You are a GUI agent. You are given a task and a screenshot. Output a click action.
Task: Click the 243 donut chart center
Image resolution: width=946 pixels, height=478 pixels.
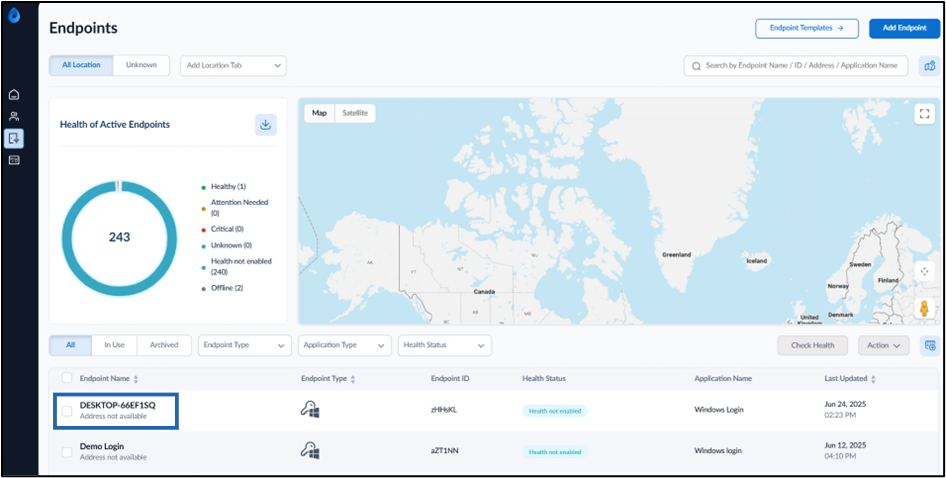119,238
